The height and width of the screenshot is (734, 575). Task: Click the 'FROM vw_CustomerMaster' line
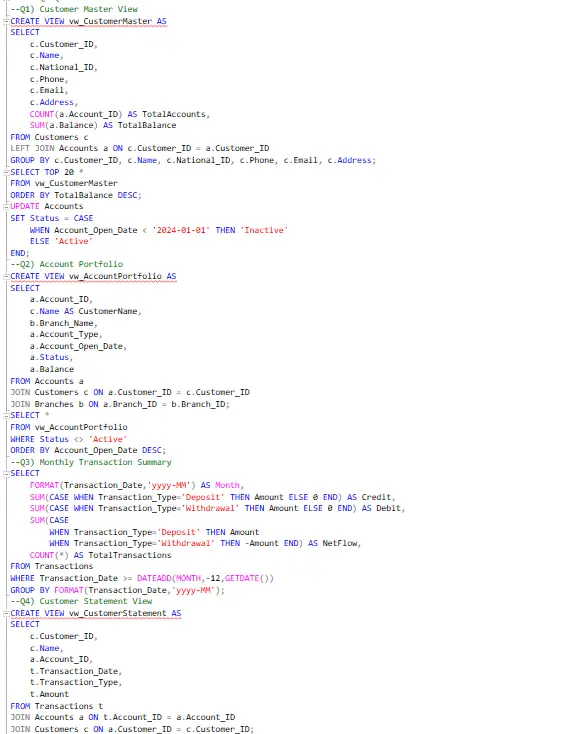(x=64, y=184)
